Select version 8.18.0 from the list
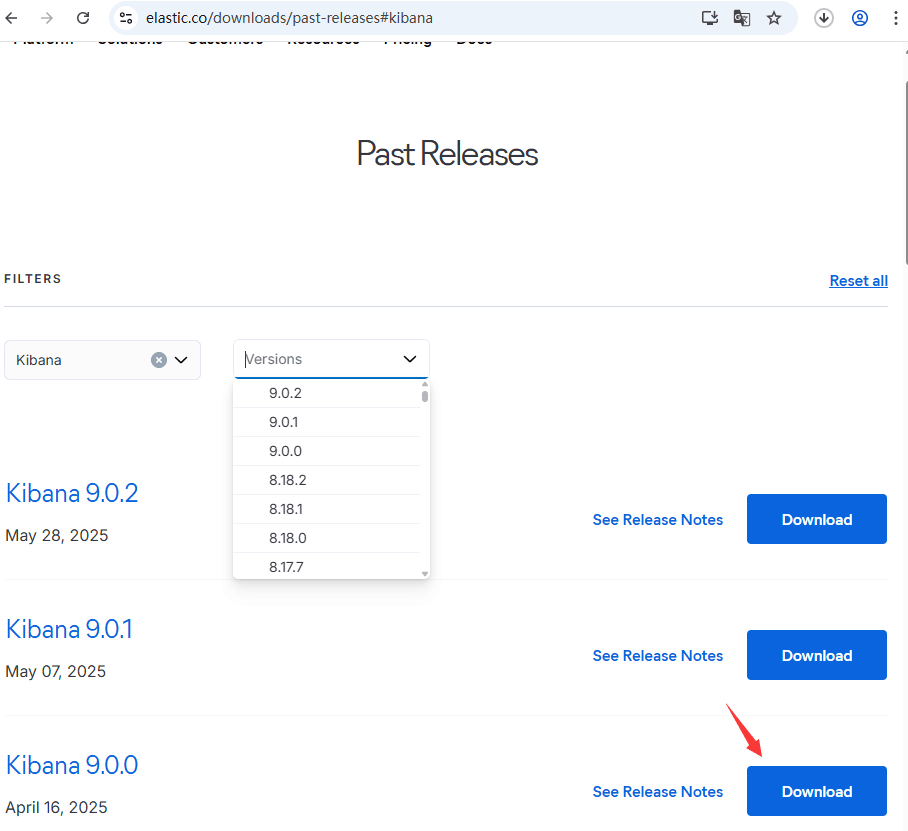Screen dimensions: 908x831 pyautogui.click(x=327, y=538)
